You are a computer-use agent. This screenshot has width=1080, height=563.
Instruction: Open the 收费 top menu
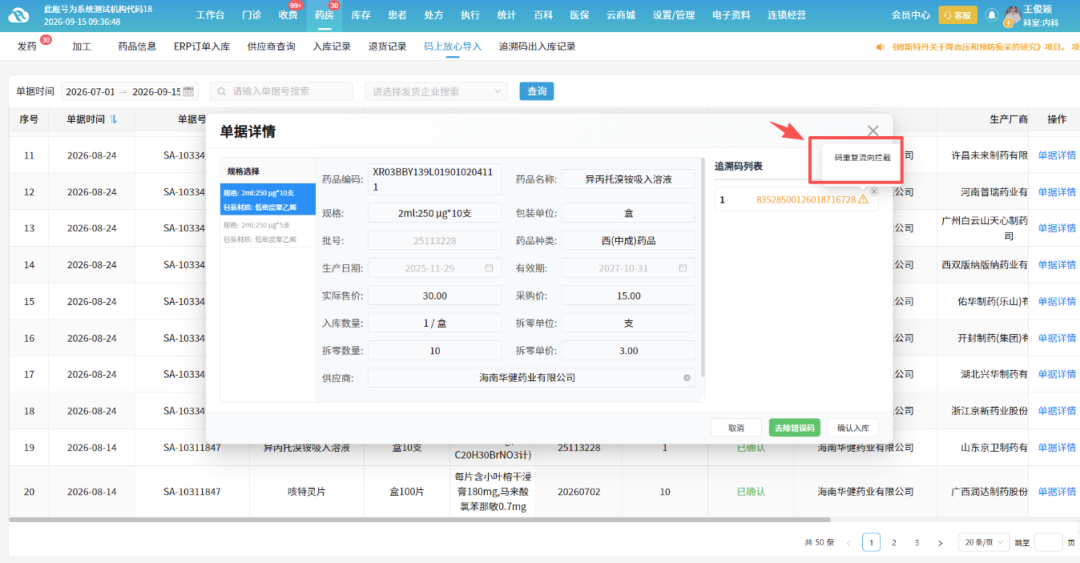point(288,15)
